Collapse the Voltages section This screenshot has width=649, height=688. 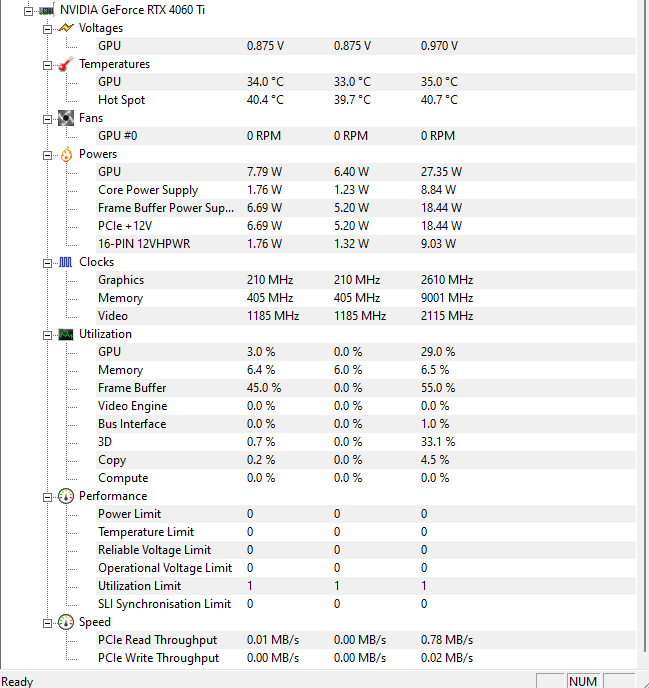click(47, 28)
